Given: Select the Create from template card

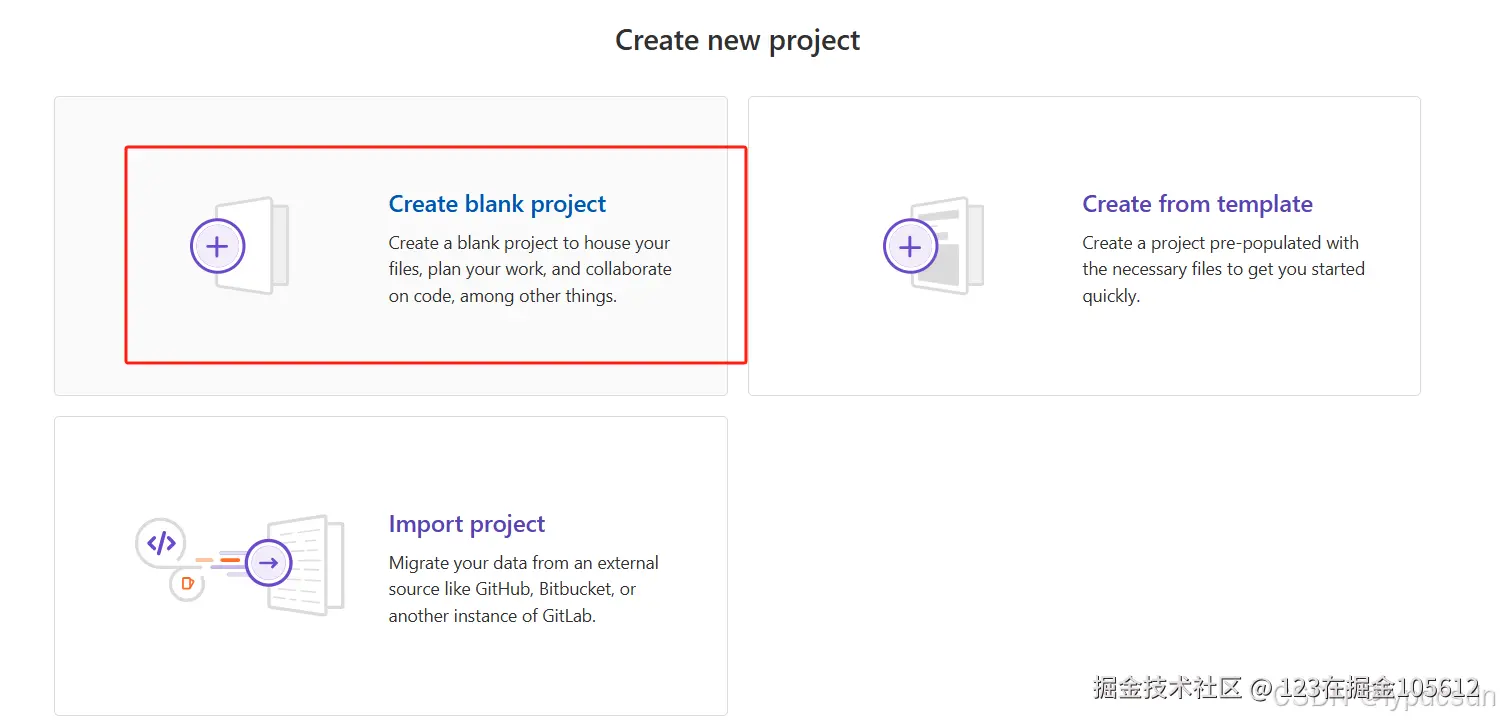Looking at the screenshot, I should (1083, 245).
